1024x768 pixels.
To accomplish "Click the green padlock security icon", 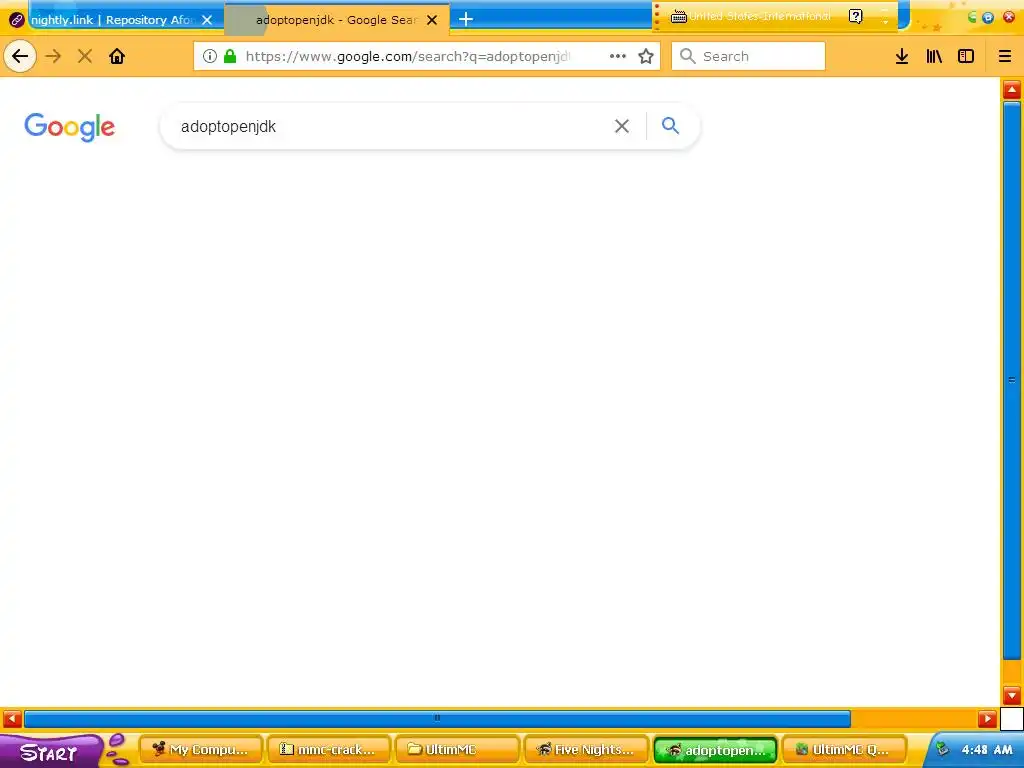I will [x=230, y=56].
